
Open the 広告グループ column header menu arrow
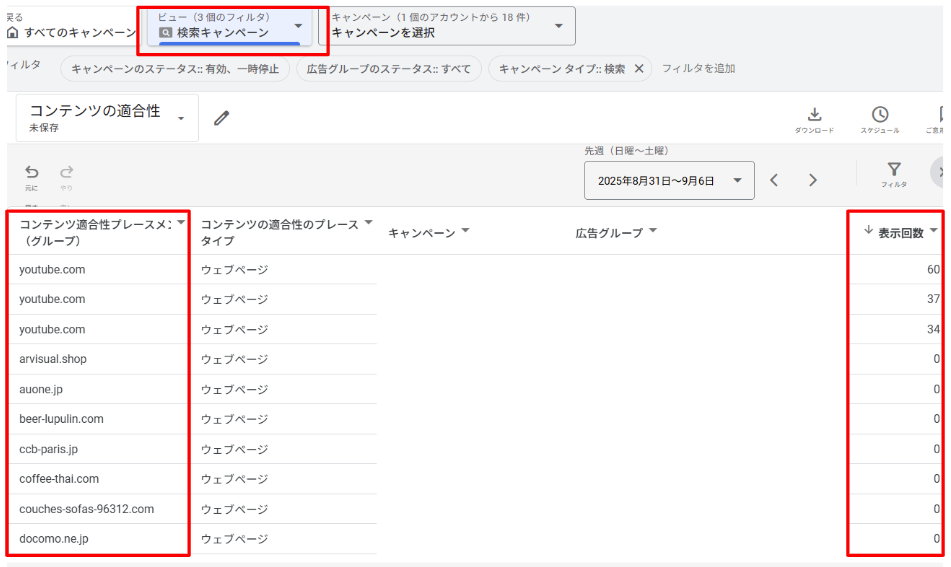click(653, 230)
